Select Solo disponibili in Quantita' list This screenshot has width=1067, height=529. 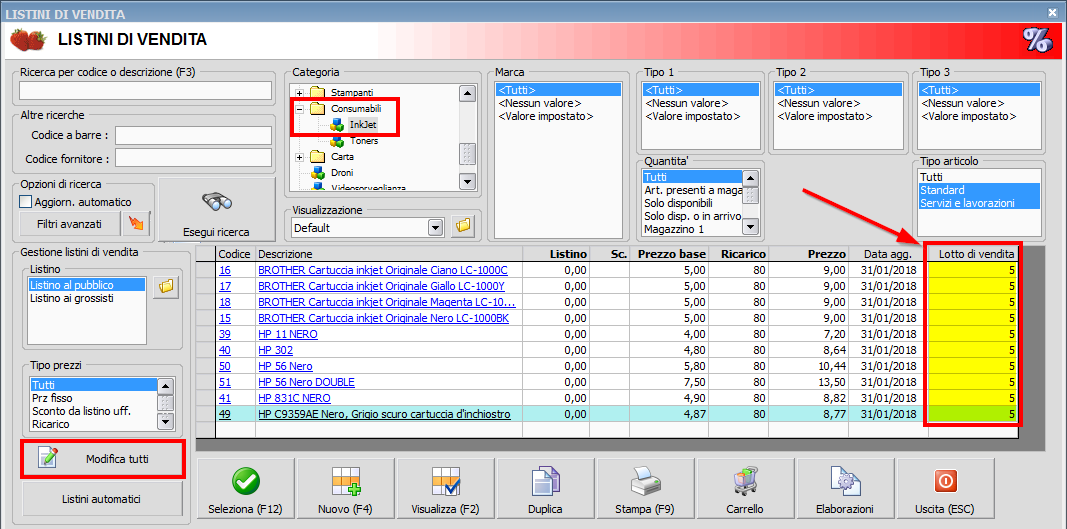click(693, 203)
